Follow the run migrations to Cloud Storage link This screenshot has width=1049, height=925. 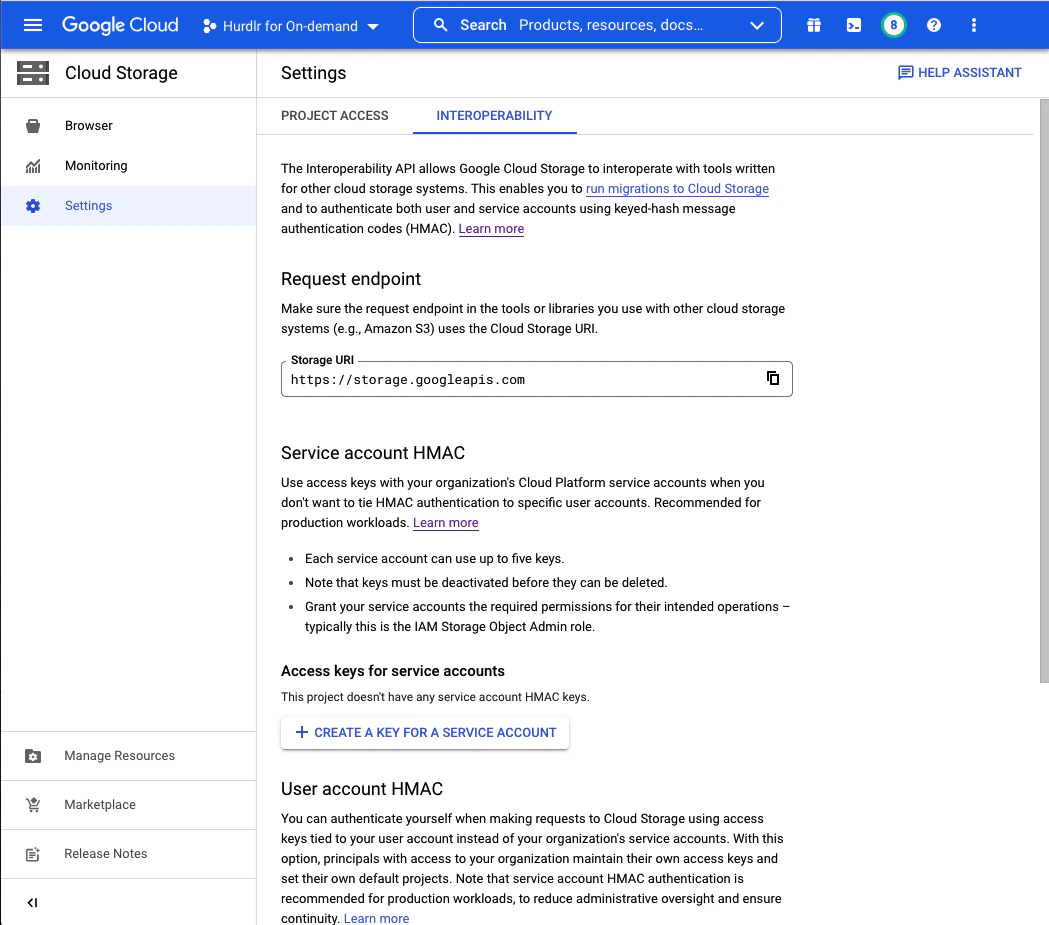pyautogui.click(x=677, y=189)
